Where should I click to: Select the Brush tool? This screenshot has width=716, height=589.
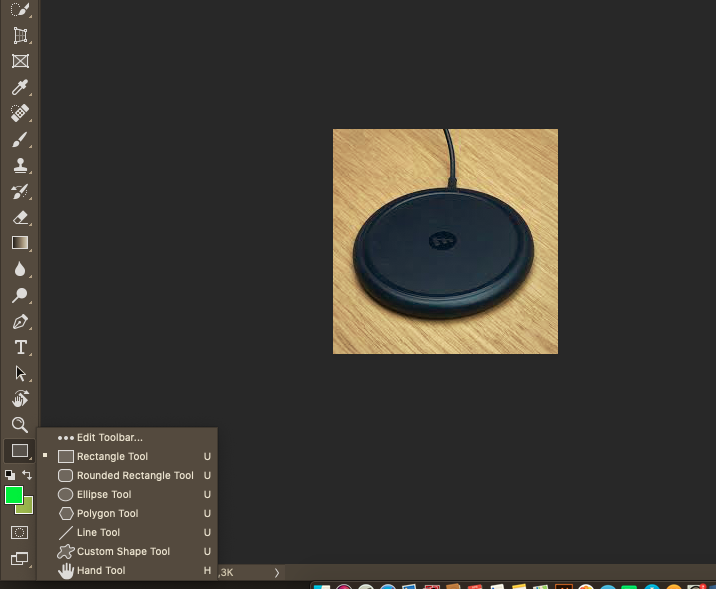20,139
